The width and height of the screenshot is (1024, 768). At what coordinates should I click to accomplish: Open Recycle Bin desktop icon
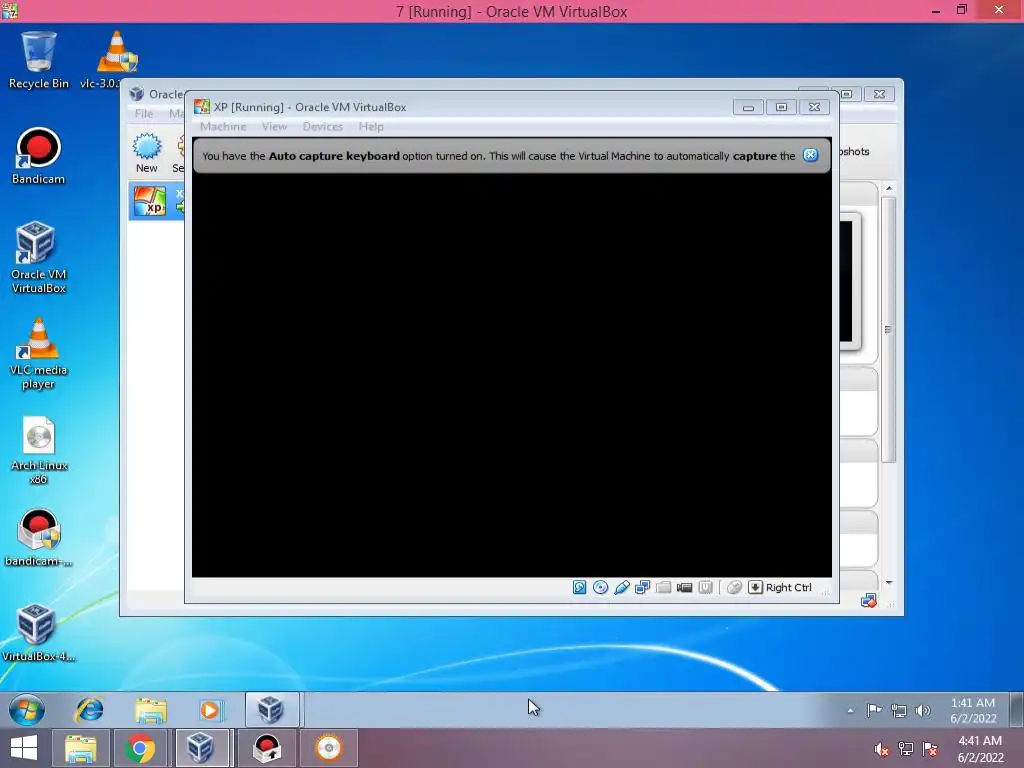(39, 60)
